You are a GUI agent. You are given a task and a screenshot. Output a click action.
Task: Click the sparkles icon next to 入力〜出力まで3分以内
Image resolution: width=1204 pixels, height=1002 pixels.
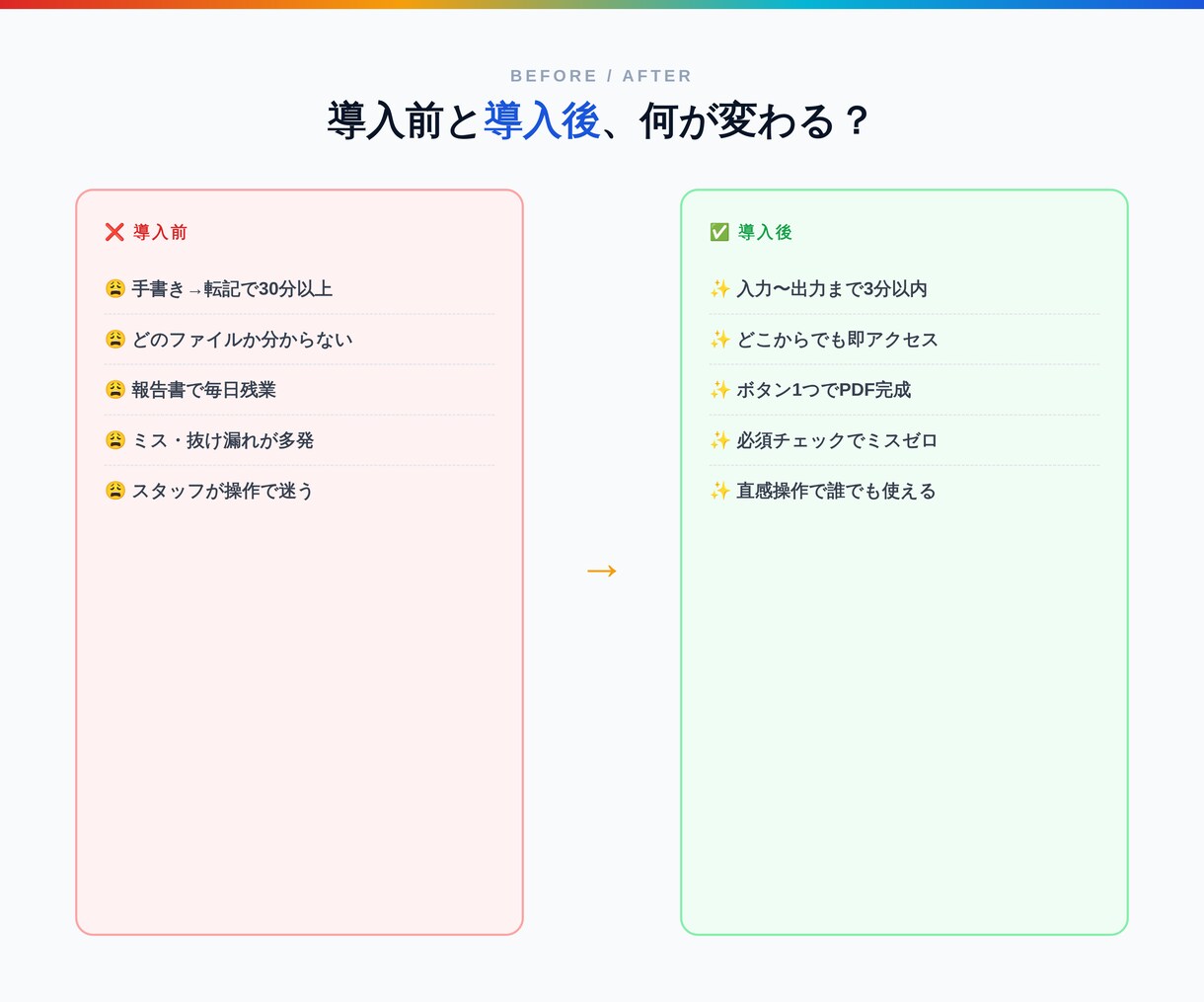tap(720, 288)
